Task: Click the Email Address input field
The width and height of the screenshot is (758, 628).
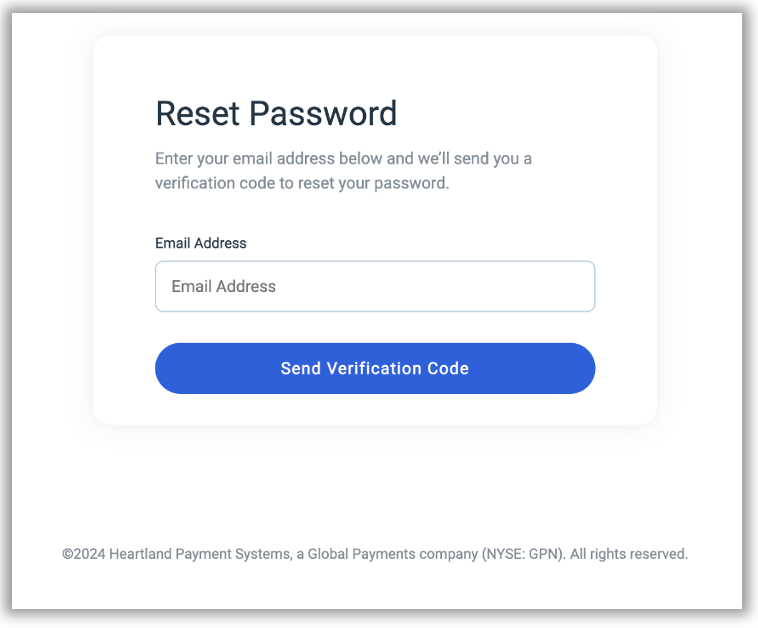Action: point(375,286)
